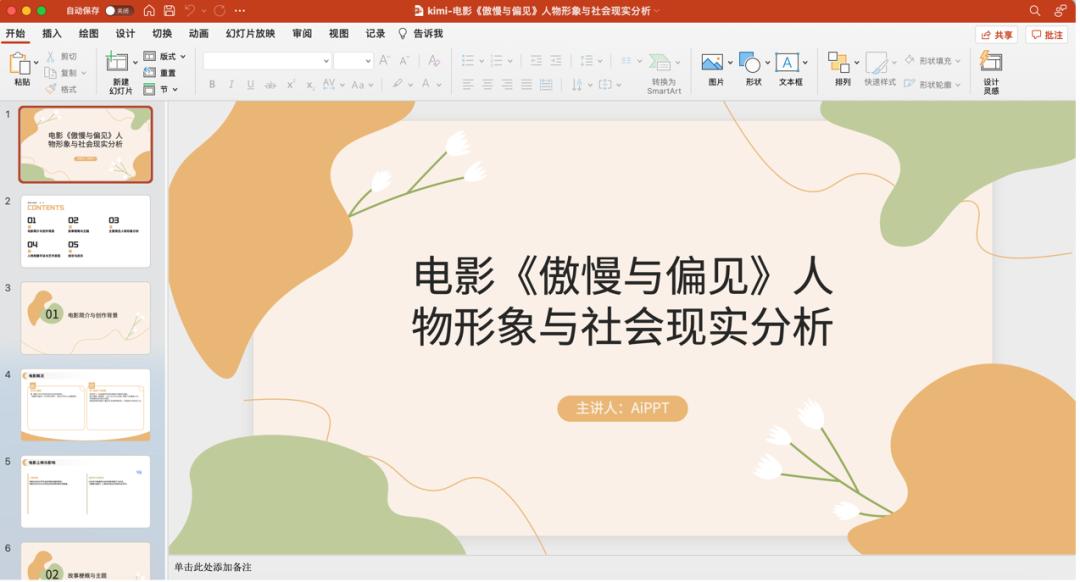Click the Reset (重置) slide icon

[x=149, y=72]
